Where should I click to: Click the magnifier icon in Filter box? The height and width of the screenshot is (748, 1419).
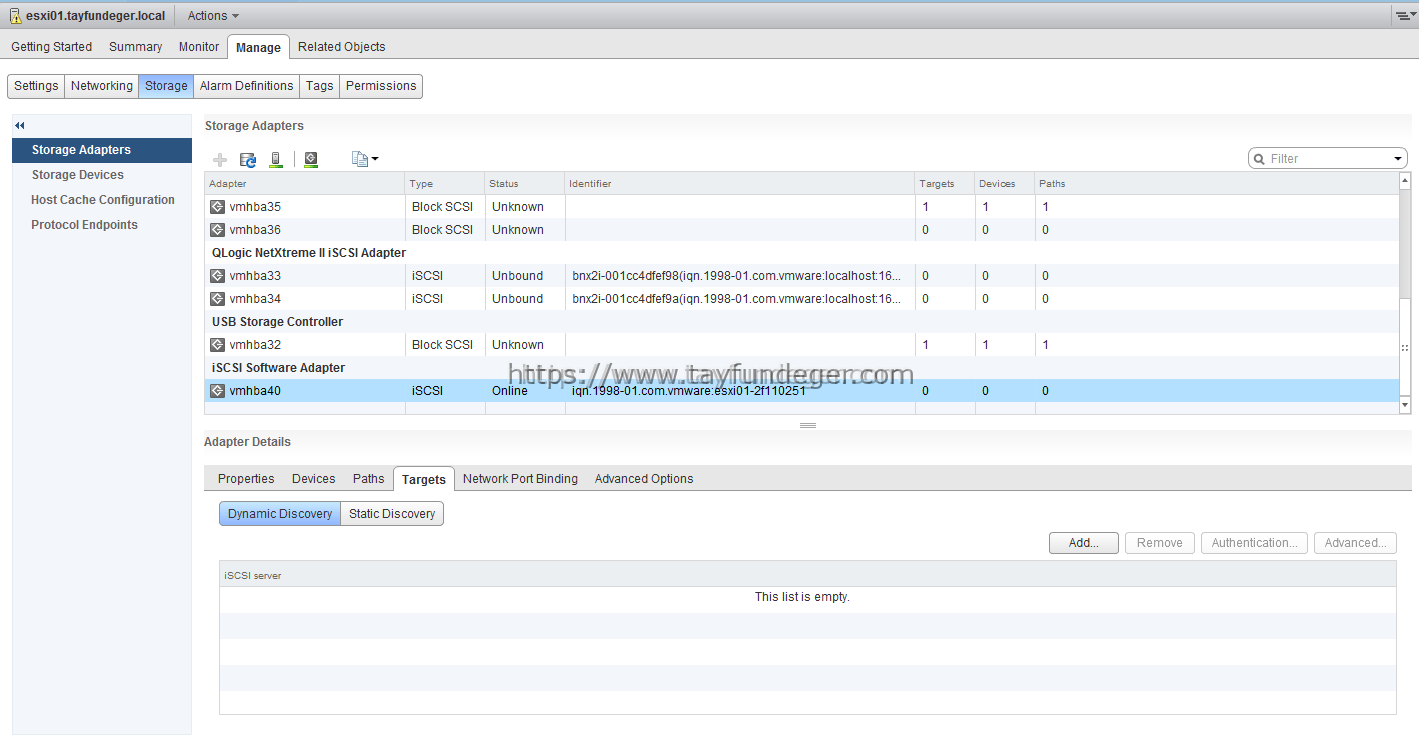tap(1259, 159)
